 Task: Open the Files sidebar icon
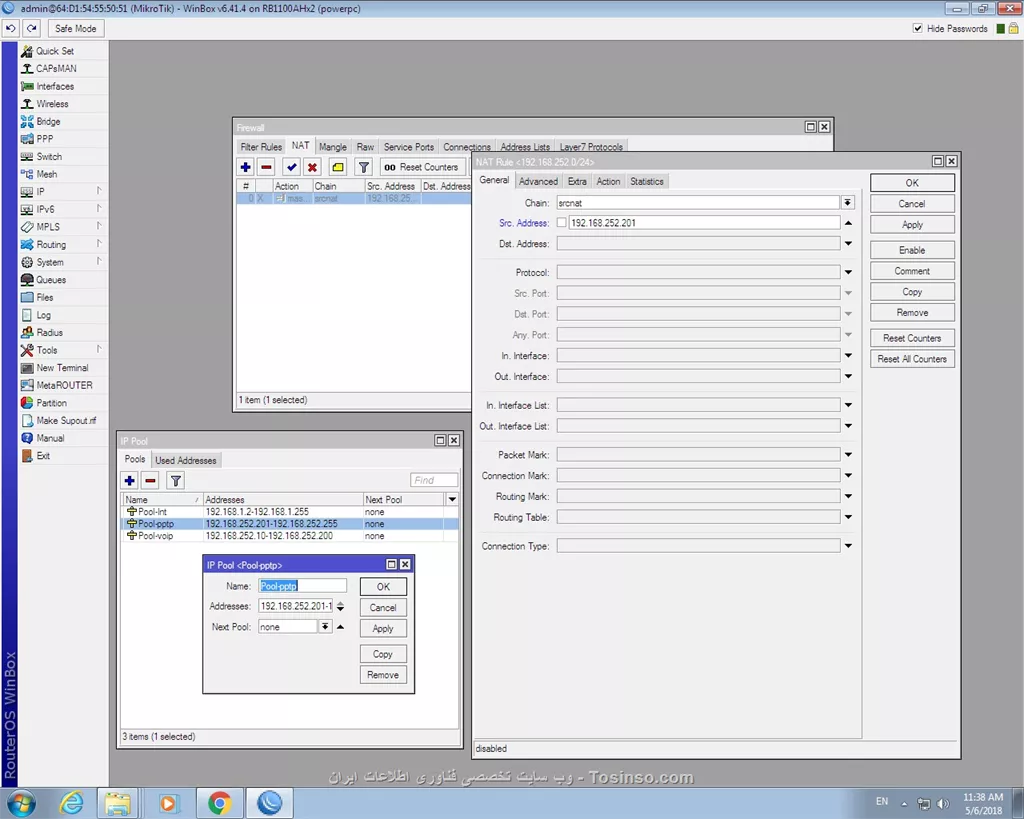27,297
